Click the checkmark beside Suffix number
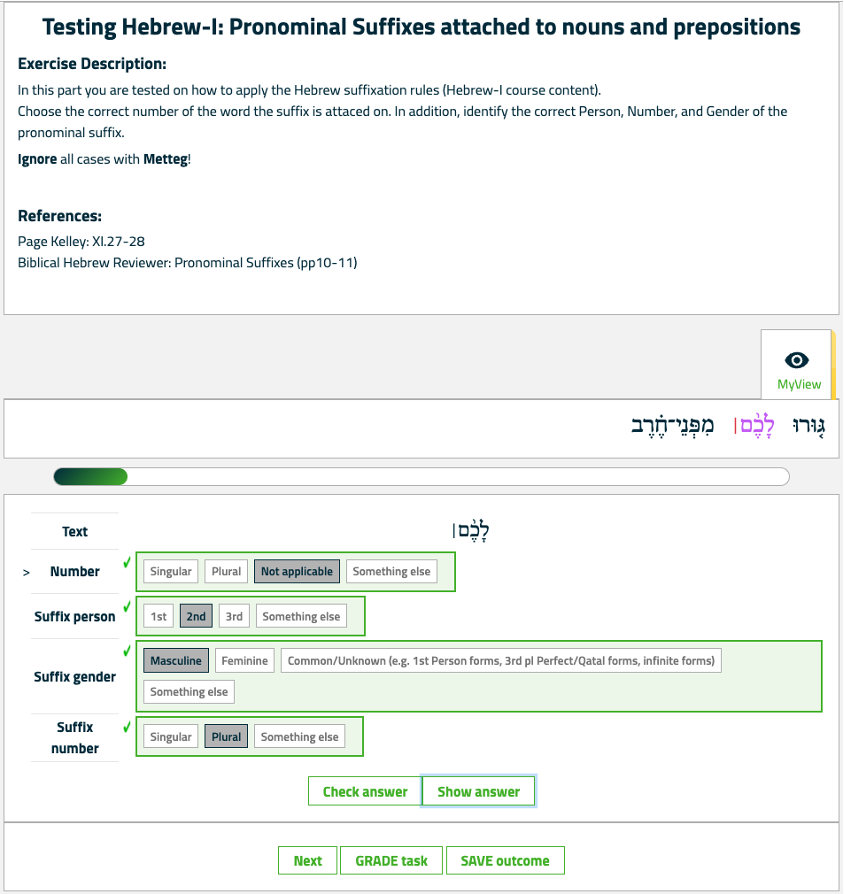The width and height of the screenshot is (844, 894). [x=127, y=727]
